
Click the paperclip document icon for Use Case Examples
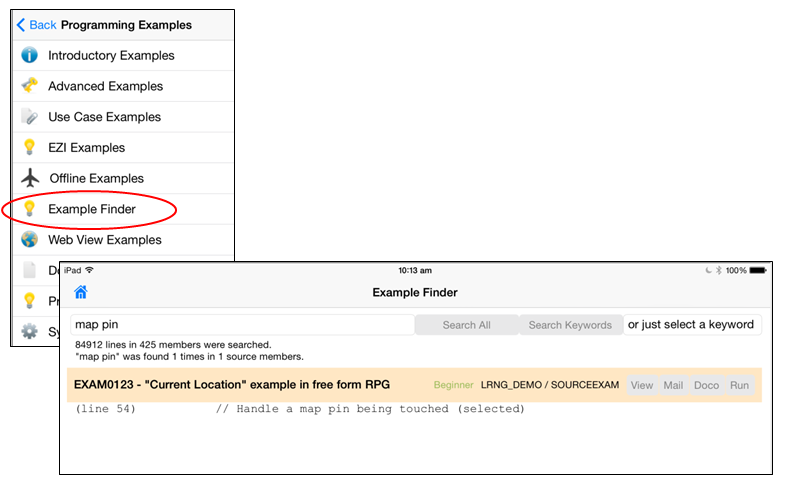click(x=29, y=116)
